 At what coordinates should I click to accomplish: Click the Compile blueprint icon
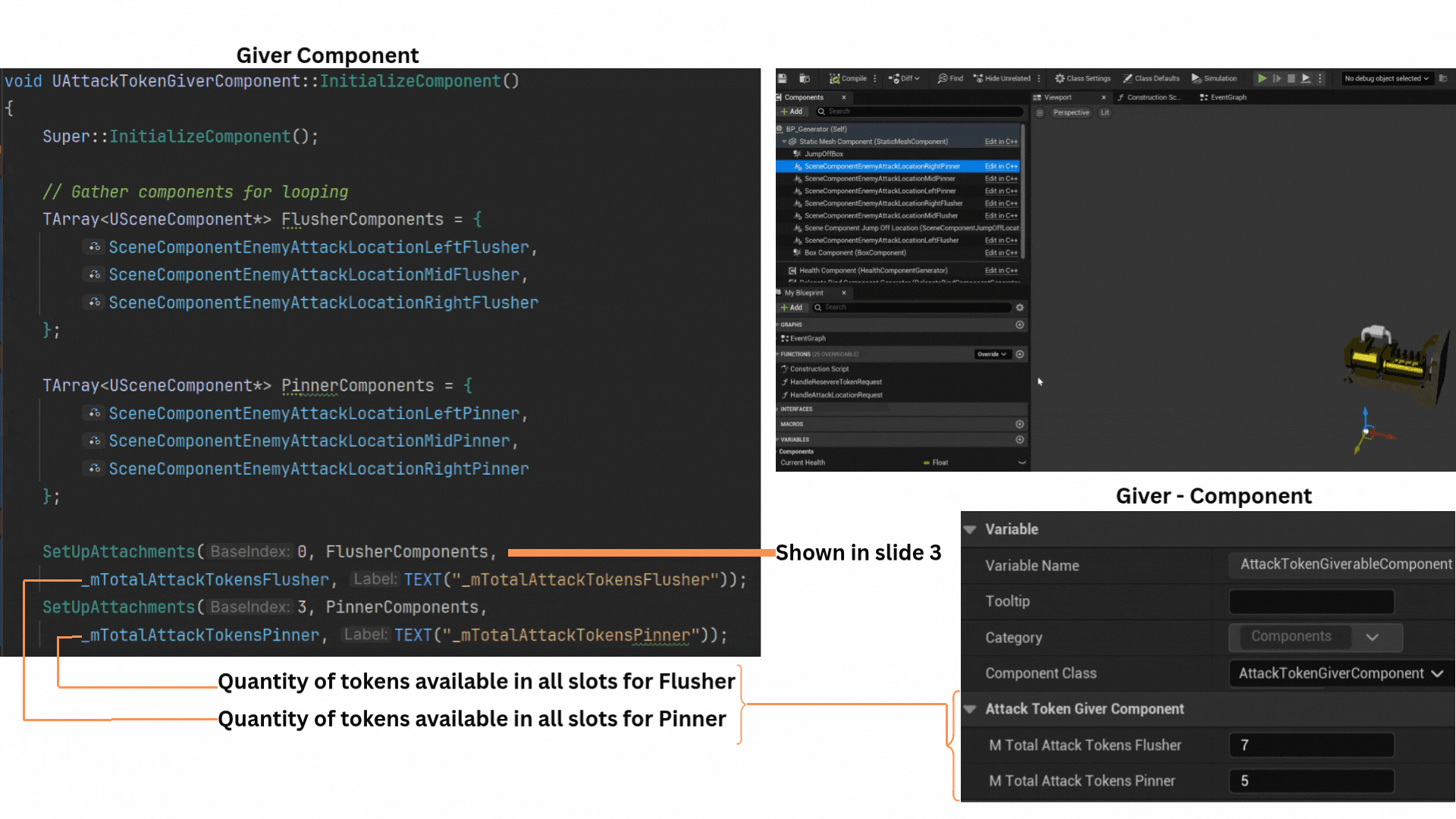point(834,78)
